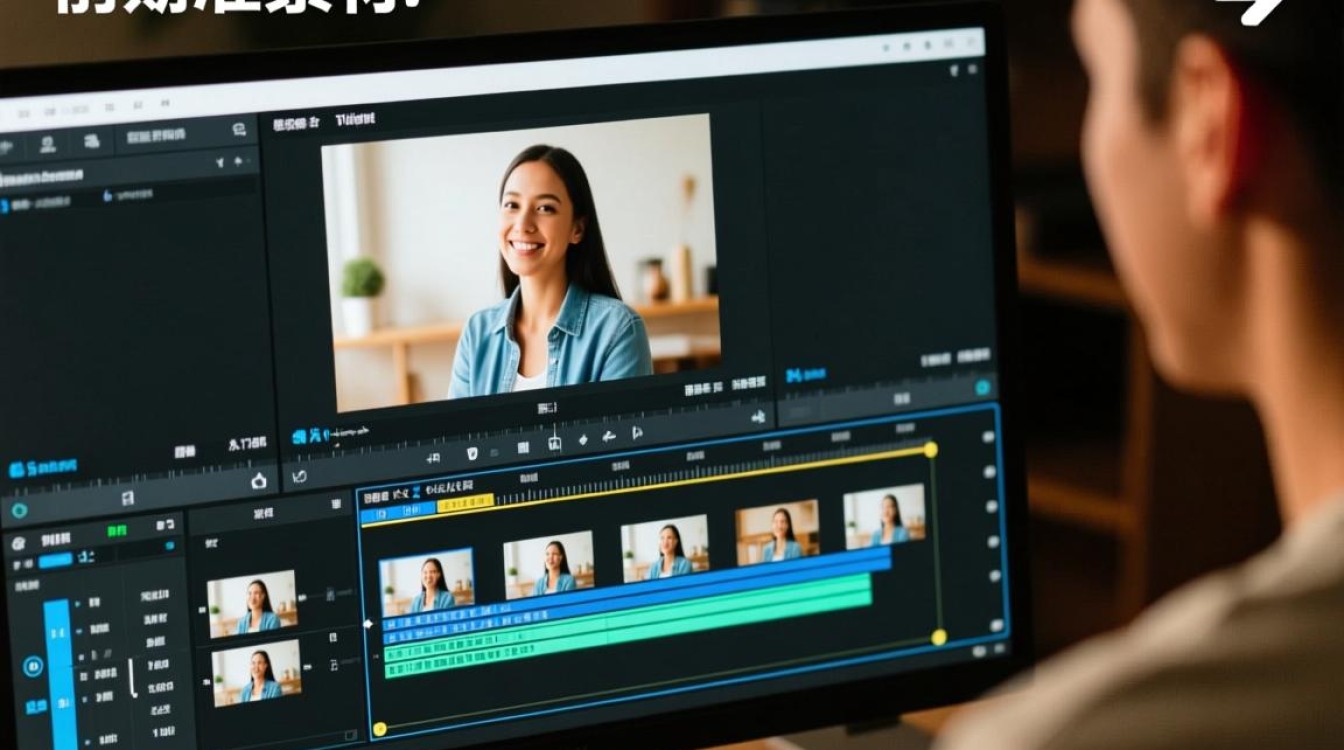Click the curved undo arrow below the preview
This screenshot has height=750, width=1344.
299,477
